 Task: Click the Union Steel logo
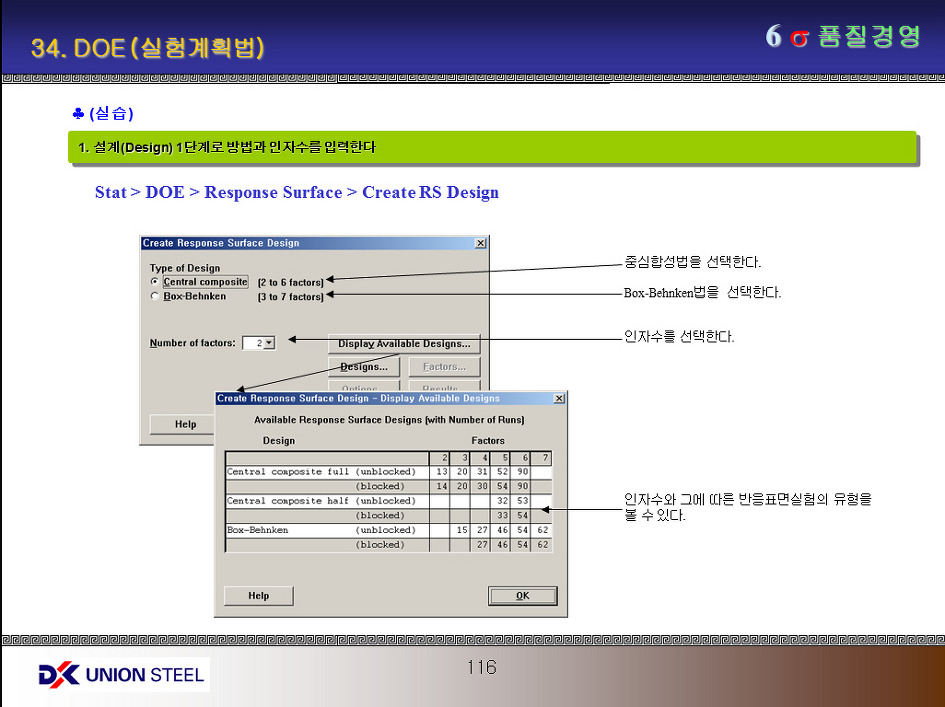coord(121,674)
